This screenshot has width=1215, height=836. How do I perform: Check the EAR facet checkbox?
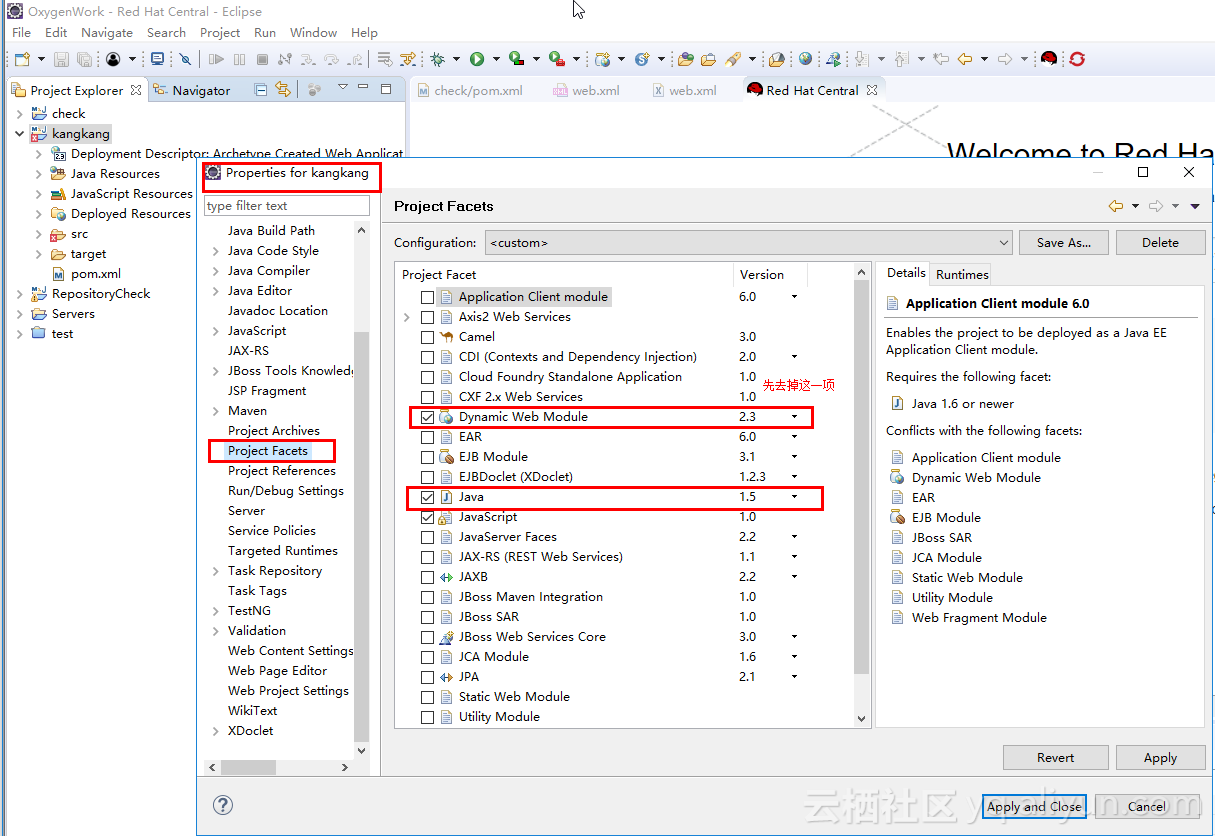click(x=428, y=437)
